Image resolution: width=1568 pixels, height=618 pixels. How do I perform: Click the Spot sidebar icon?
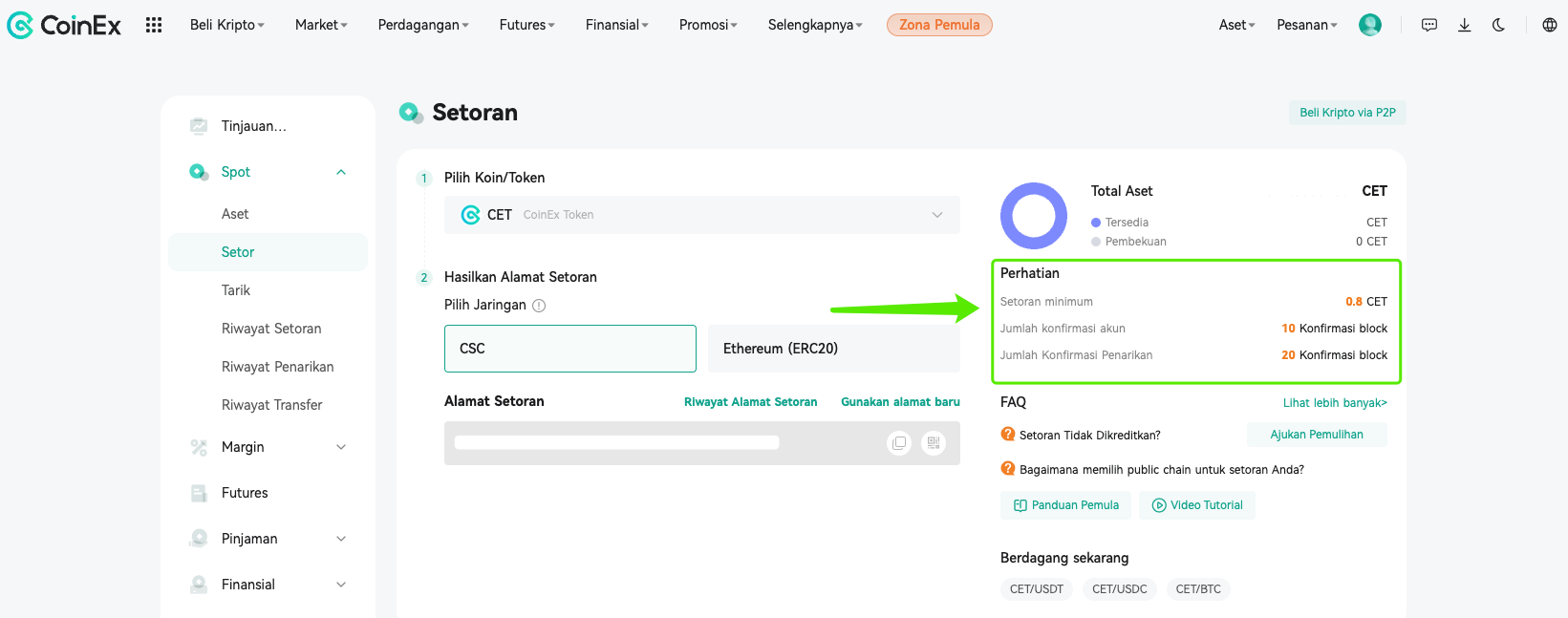(x=199, y=172)
